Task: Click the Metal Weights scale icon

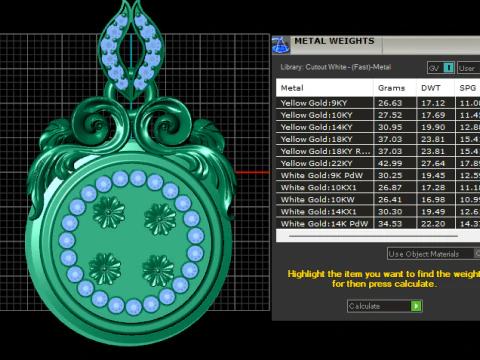Action: 281,45
